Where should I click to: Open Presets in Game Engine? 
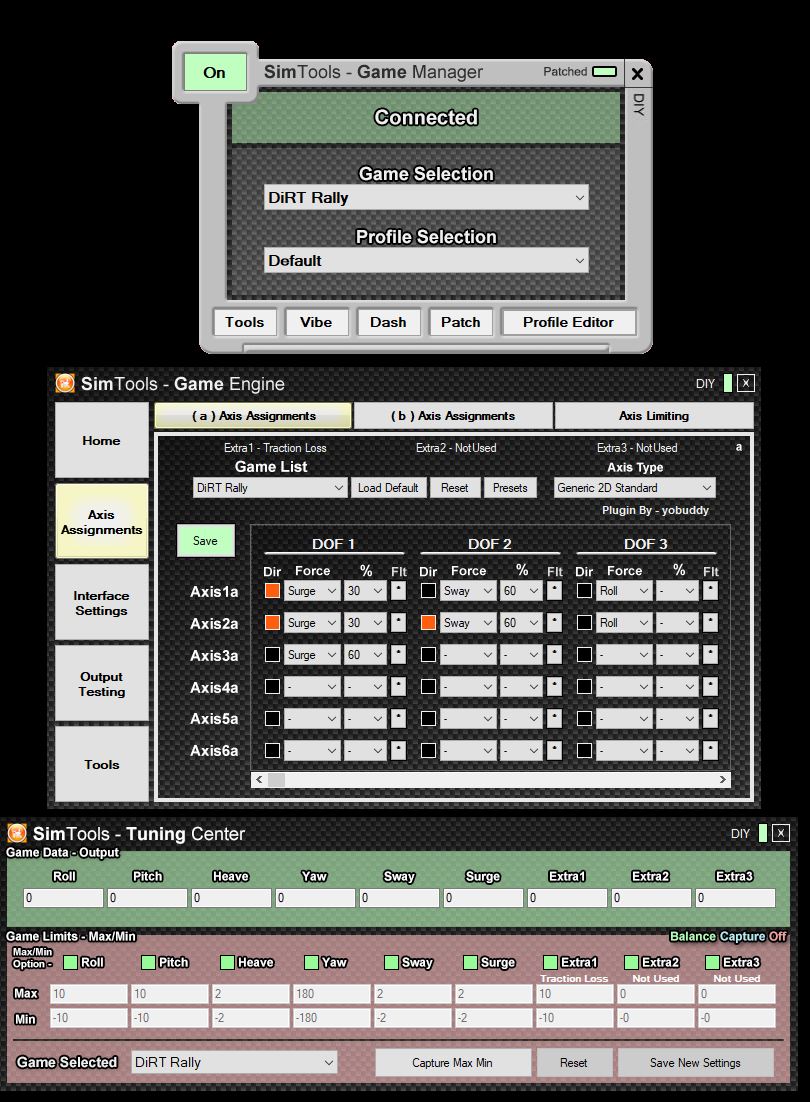coord(510,488)
